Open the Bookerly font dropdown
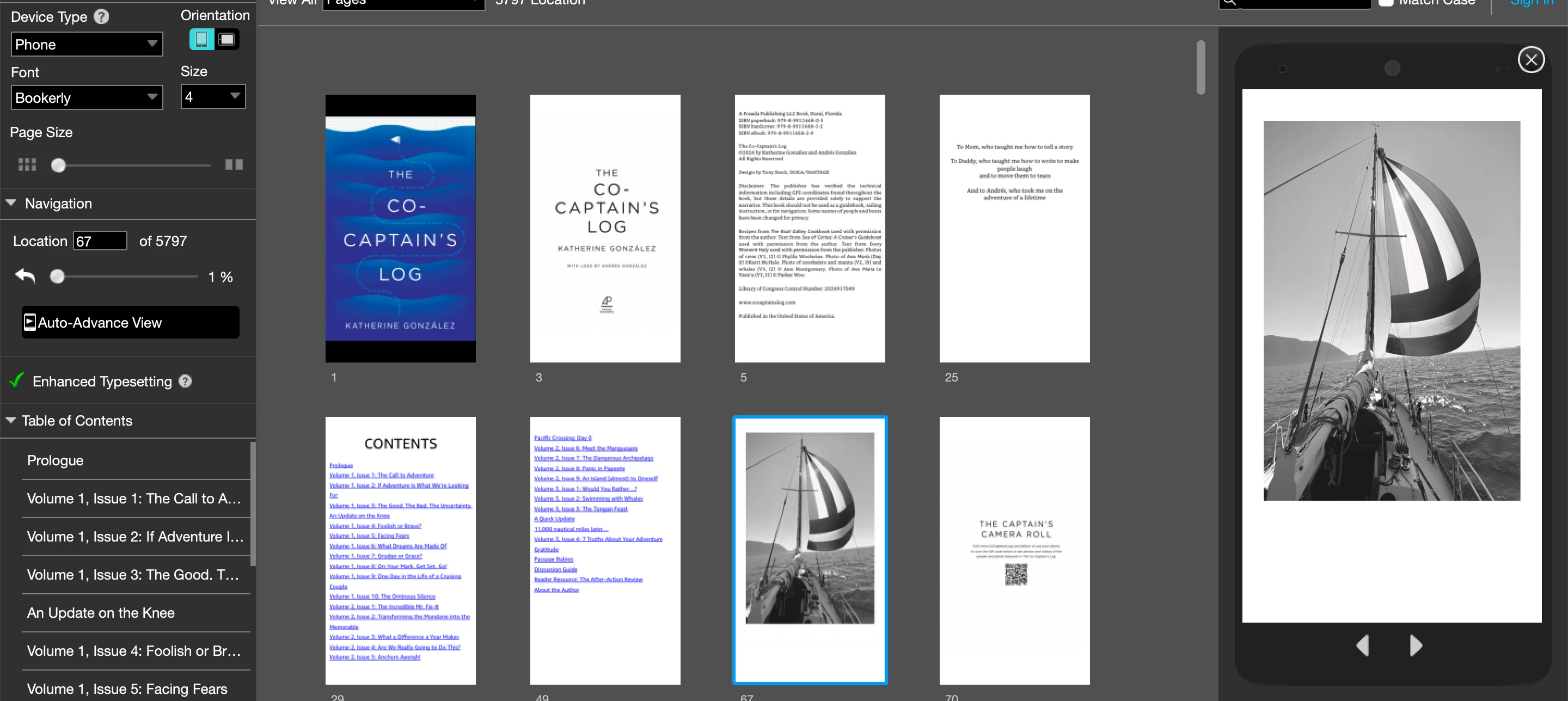Viewport: 1568px width, 701px height. click(87, 97)
